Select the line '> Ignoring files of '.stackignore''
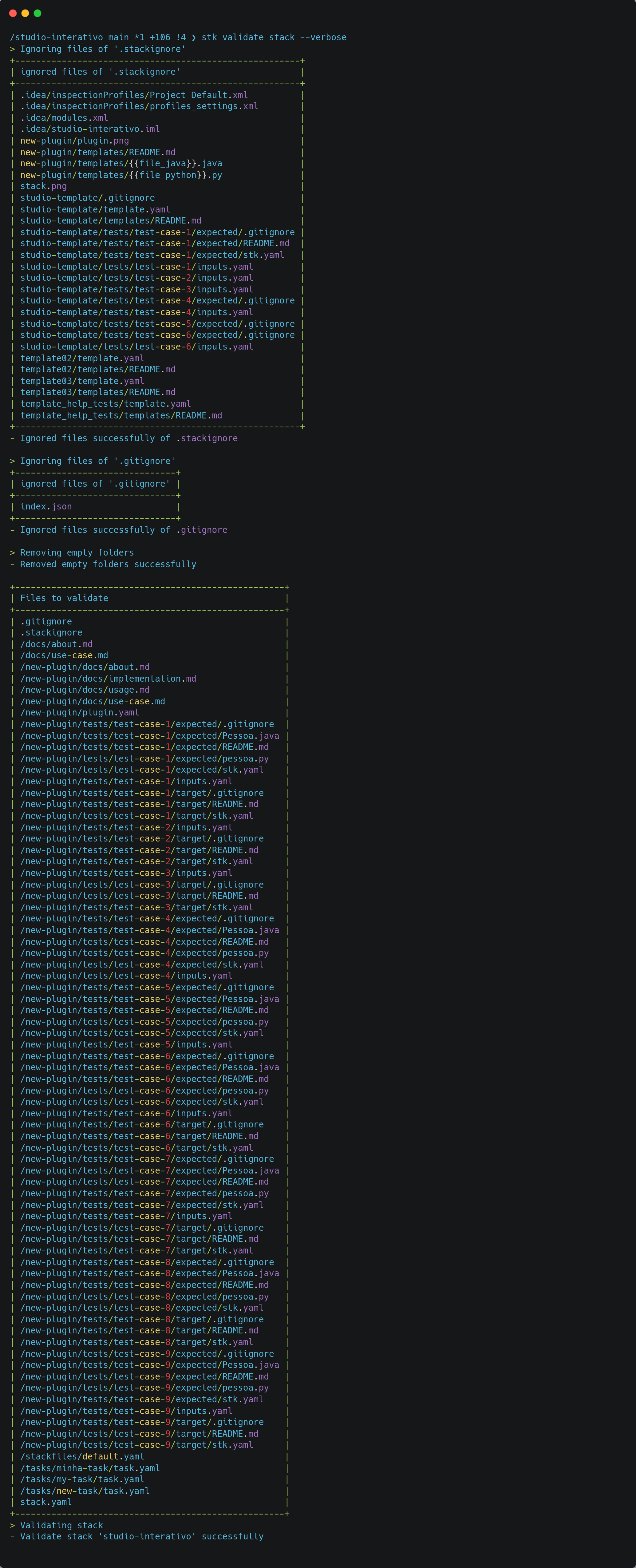Image resolution: width=636 pixels, height=1568 pixels. pyautogui.click(x=97, y=49)
